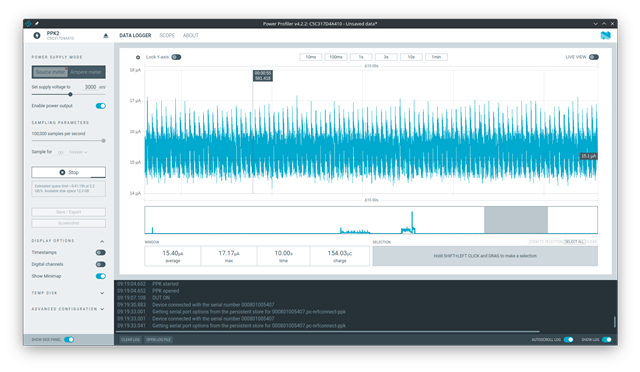Collapse Display Options section

[x=102, y=241]
